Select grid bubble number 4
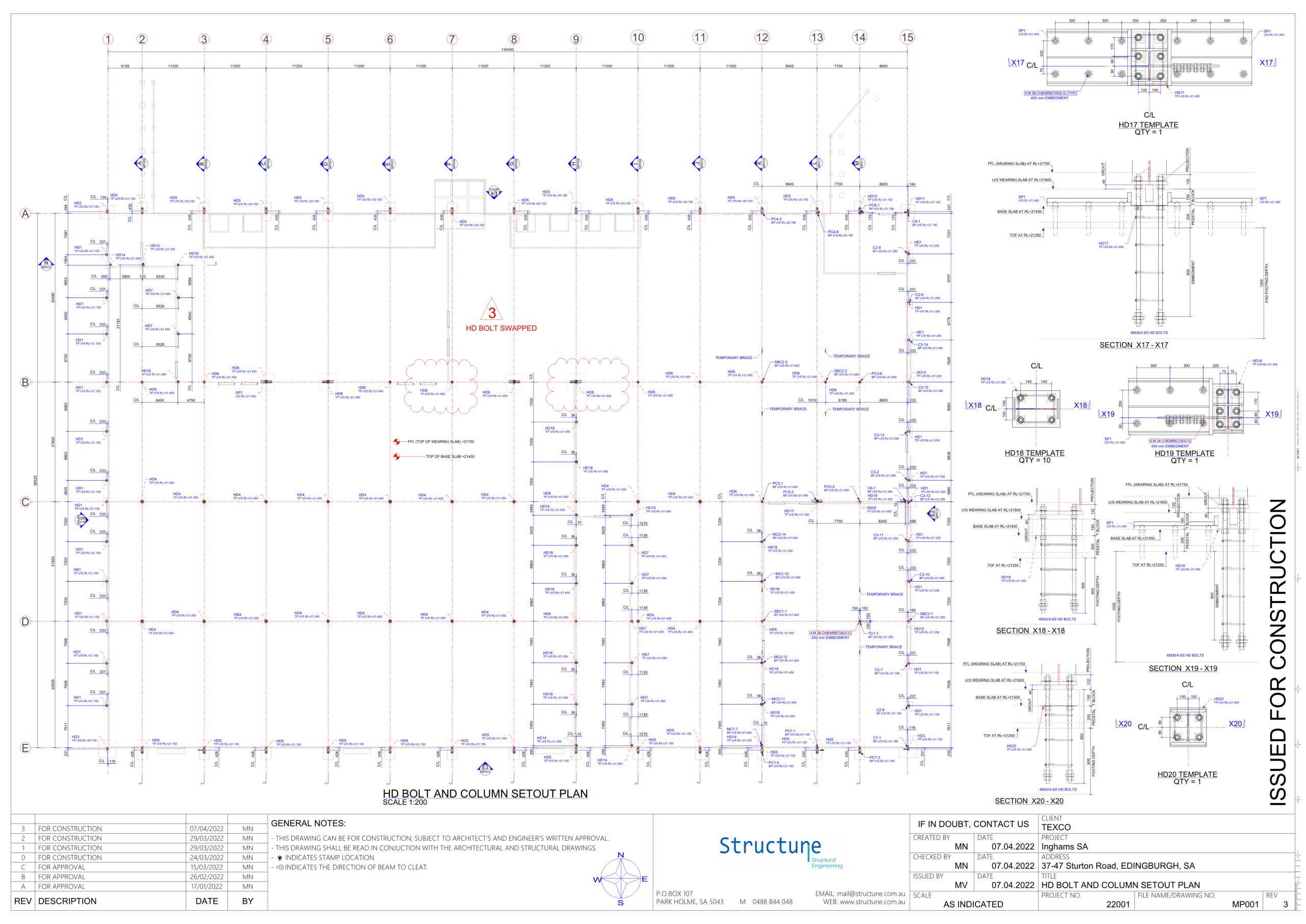 pos(266,39)
